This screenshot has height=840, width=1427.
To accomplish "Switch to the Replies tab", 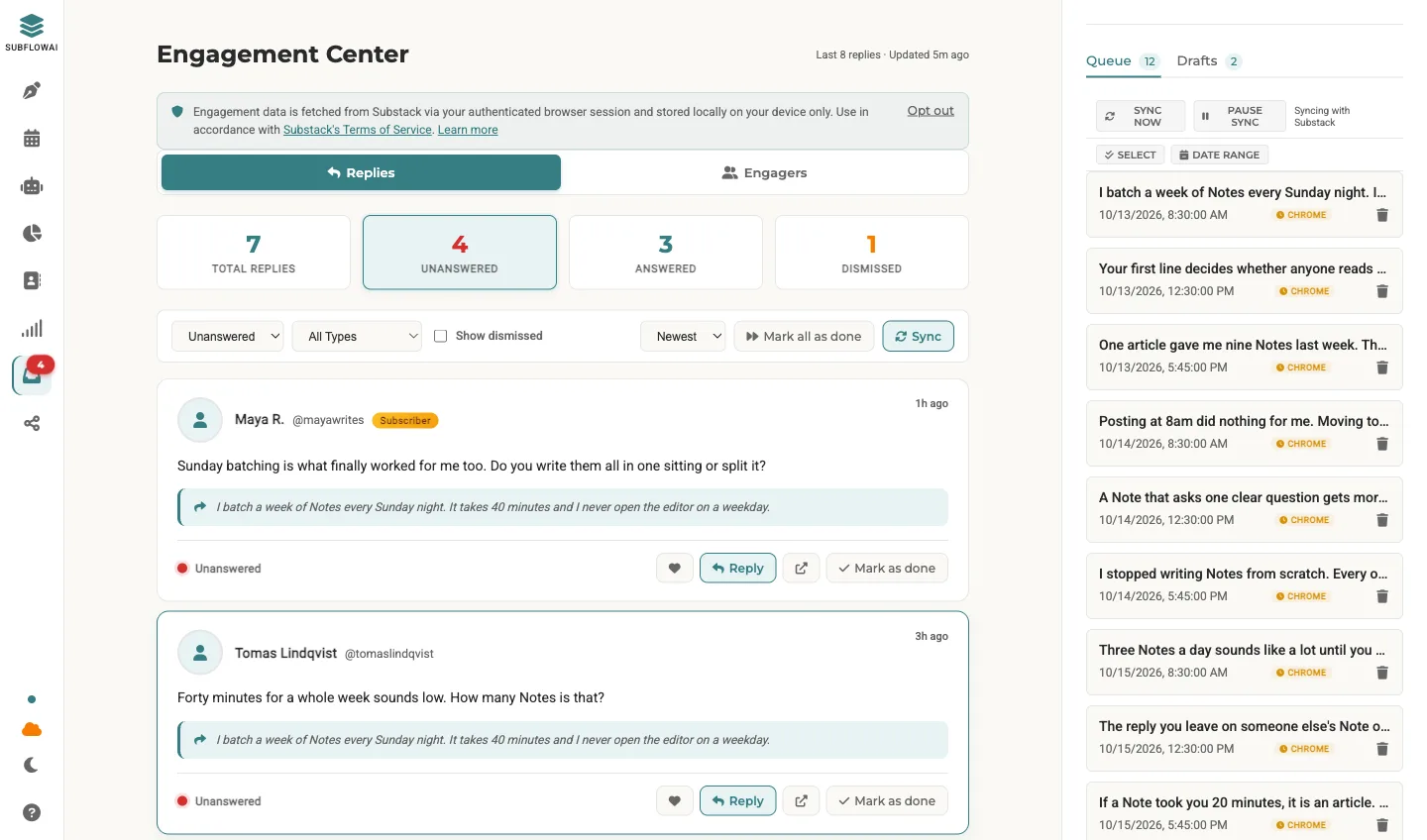I will point(361,172).
